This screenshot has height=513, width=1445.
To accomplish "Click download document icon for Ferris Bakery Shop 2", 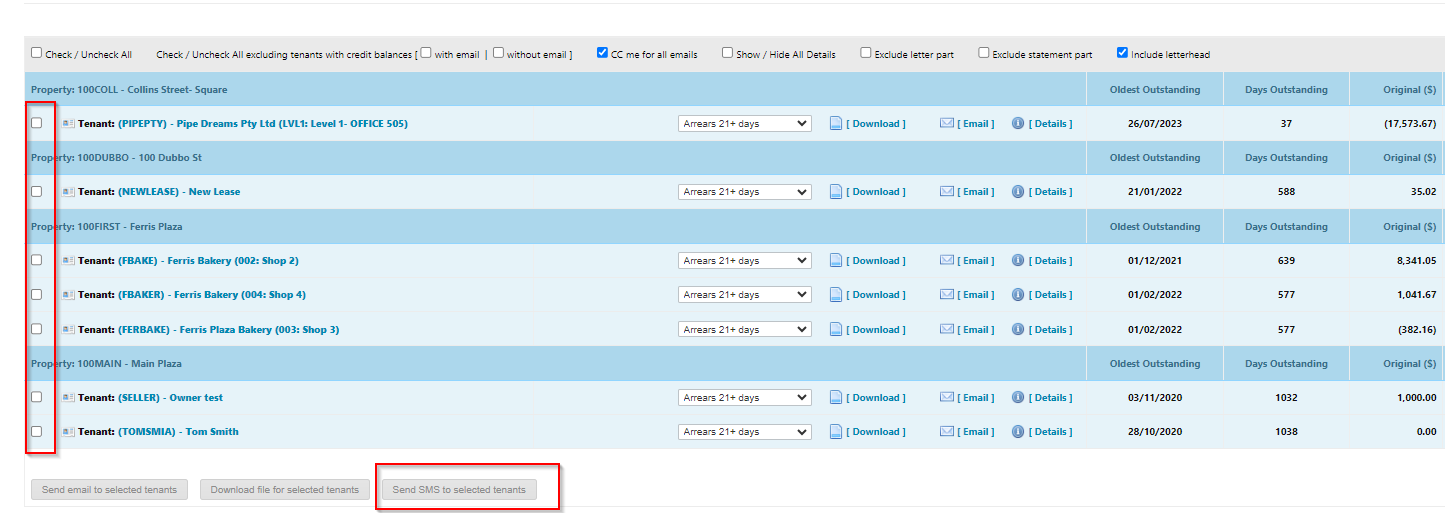I will (836, 261).
